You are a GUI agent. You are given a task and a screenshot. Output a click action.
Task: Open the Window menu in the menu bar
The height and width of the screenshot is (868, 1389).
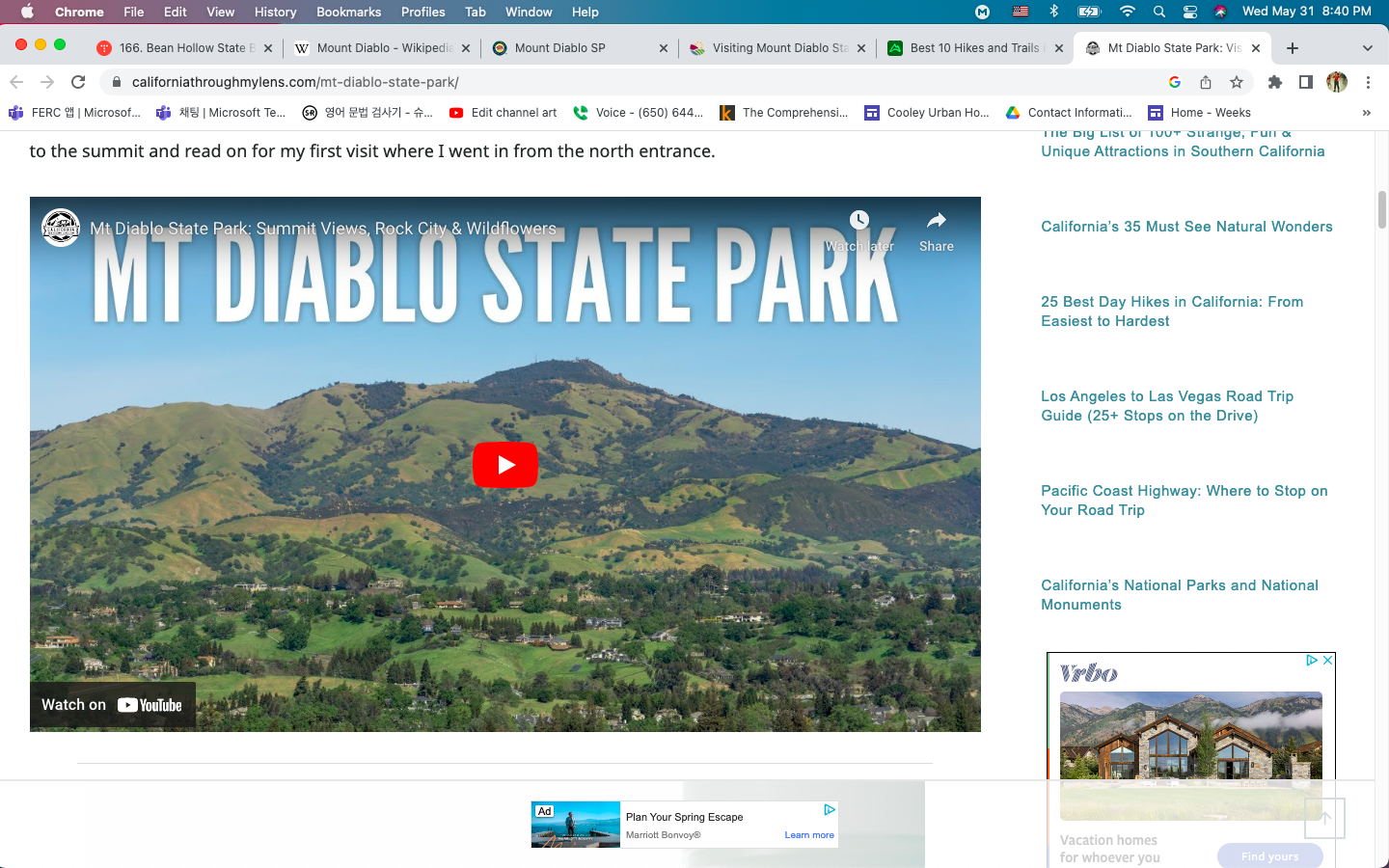pos(529,12)
